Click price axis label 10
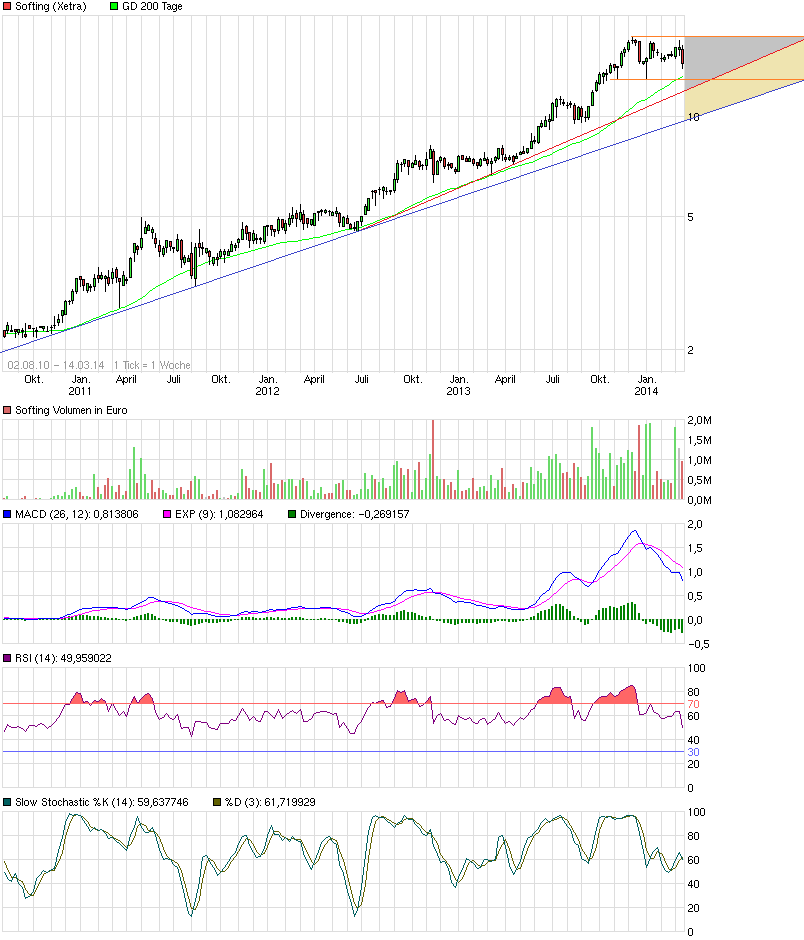Image resolution: width=804 pixels, height=940 pixels. tap(694, 118)
